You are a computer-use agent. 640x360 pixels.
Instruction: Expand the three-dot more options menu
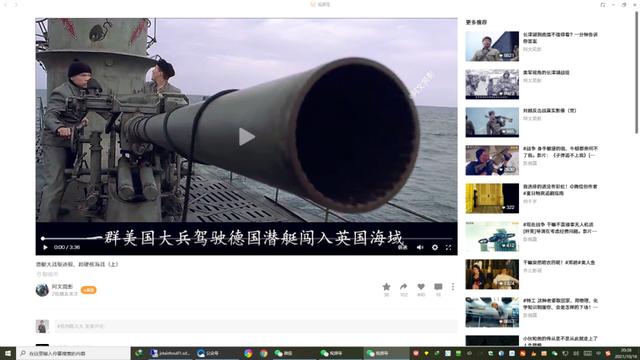[453, 287]
